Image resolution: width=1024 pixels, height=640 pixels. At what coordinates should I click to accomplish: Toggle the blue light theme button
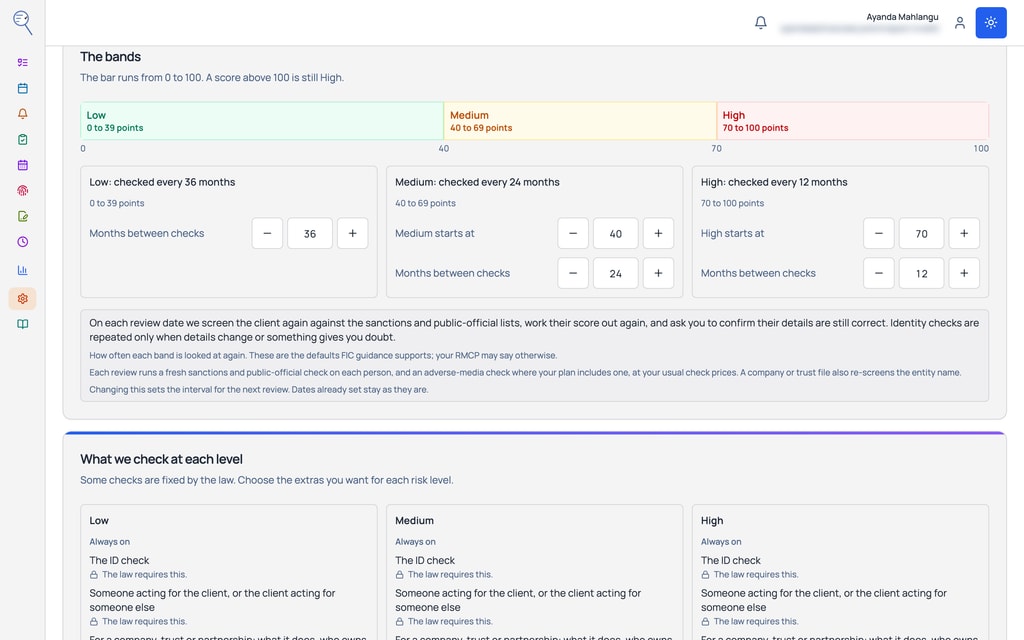click(991, 23)
